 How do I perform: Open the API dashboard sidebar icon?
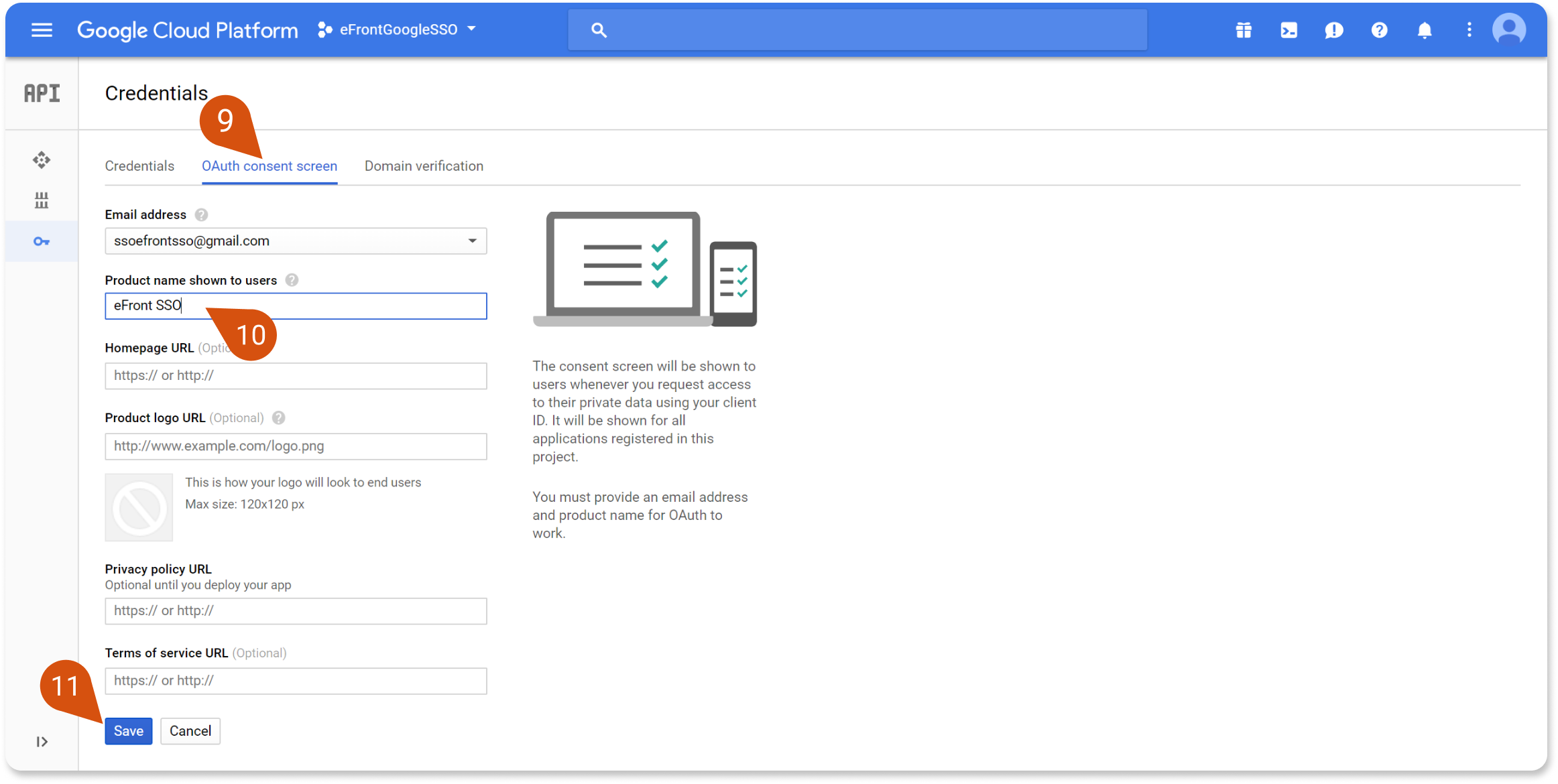pos(42,159)
